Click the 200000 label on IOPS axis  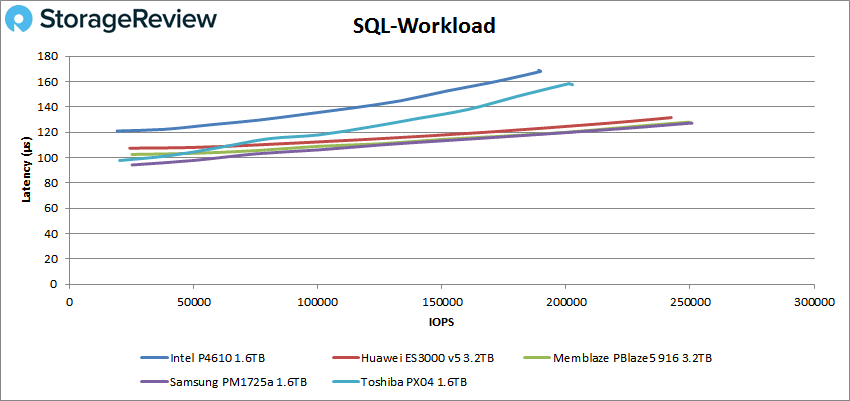[x=565, y=301]
